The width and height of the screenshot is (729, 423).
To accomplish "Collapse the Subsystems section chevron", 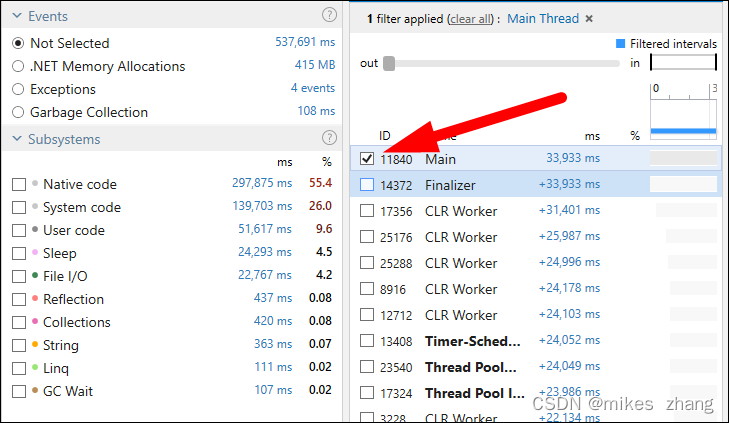I will point(17,139).
